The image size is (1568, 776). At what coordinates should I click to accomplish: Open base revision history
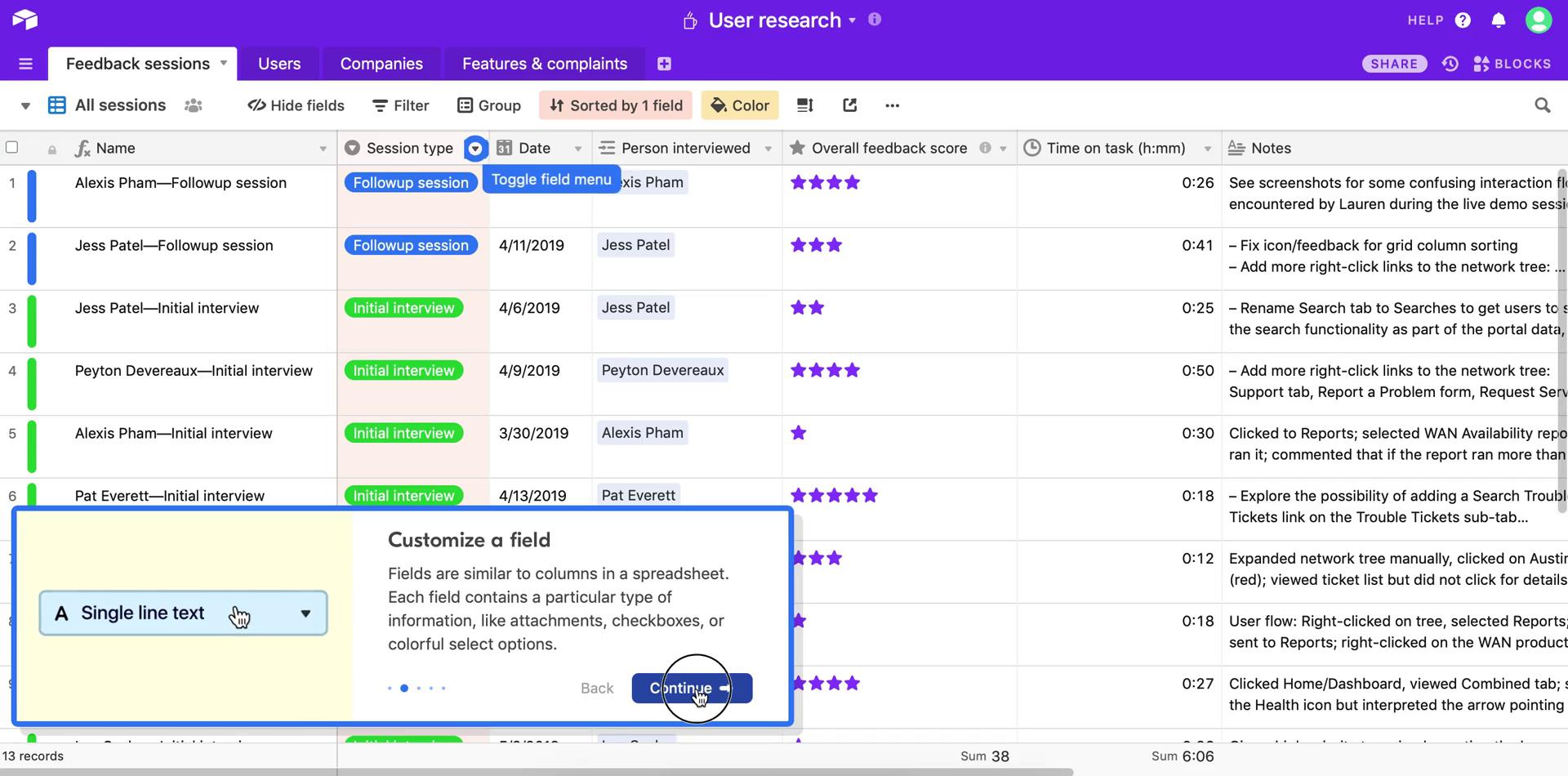(1450, 63)
